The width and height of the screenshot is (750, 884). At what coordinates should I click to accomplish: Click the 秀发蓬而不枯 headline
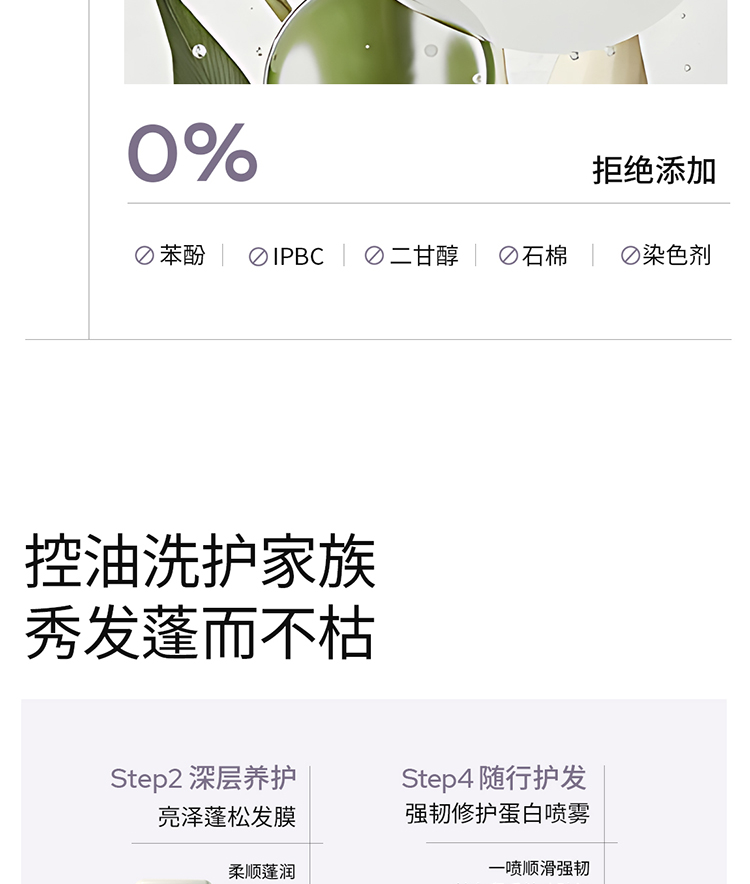(x=200, y=633)
